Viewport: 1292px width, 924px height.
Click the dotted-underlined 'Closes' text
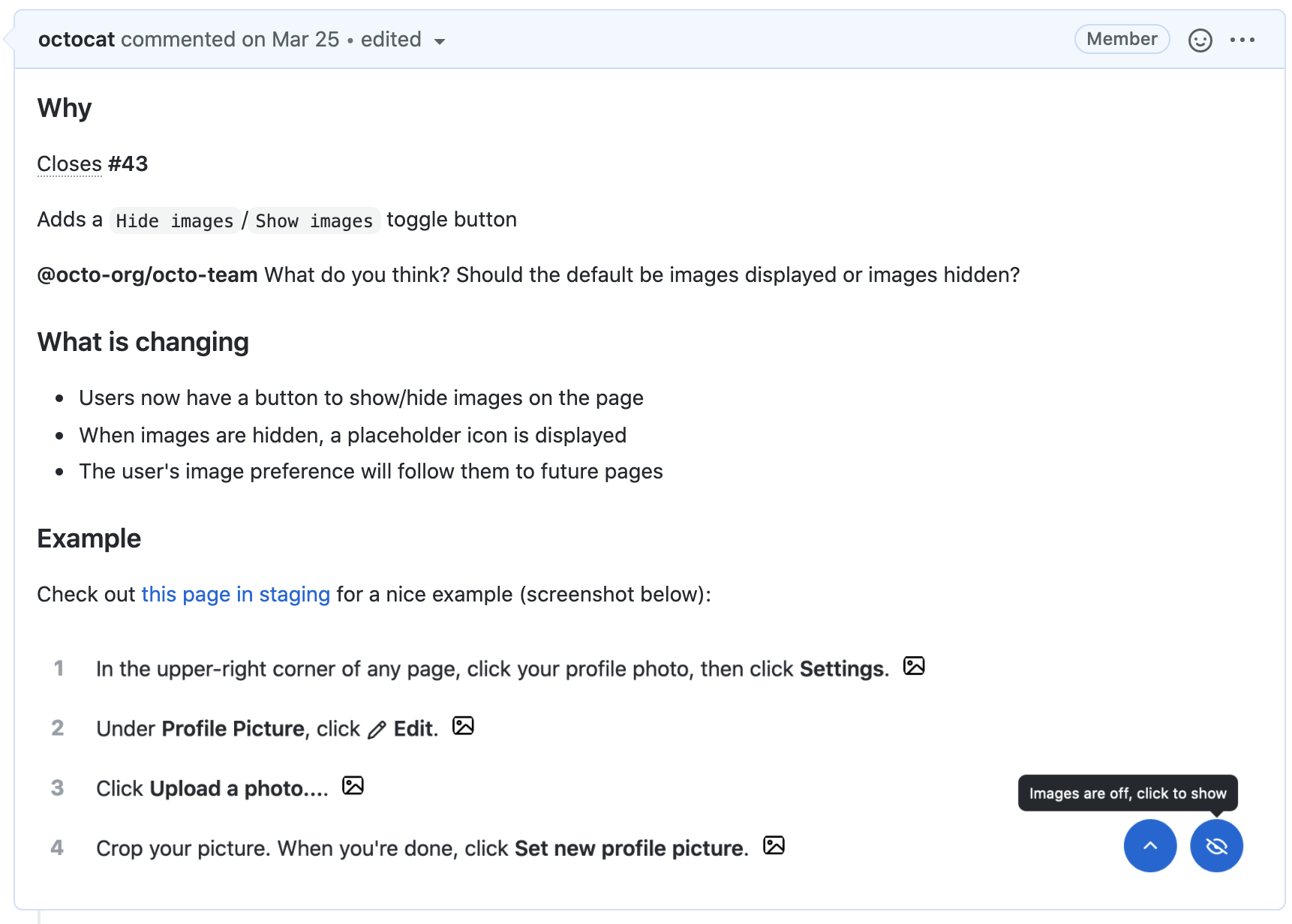(x=69, y=163)
